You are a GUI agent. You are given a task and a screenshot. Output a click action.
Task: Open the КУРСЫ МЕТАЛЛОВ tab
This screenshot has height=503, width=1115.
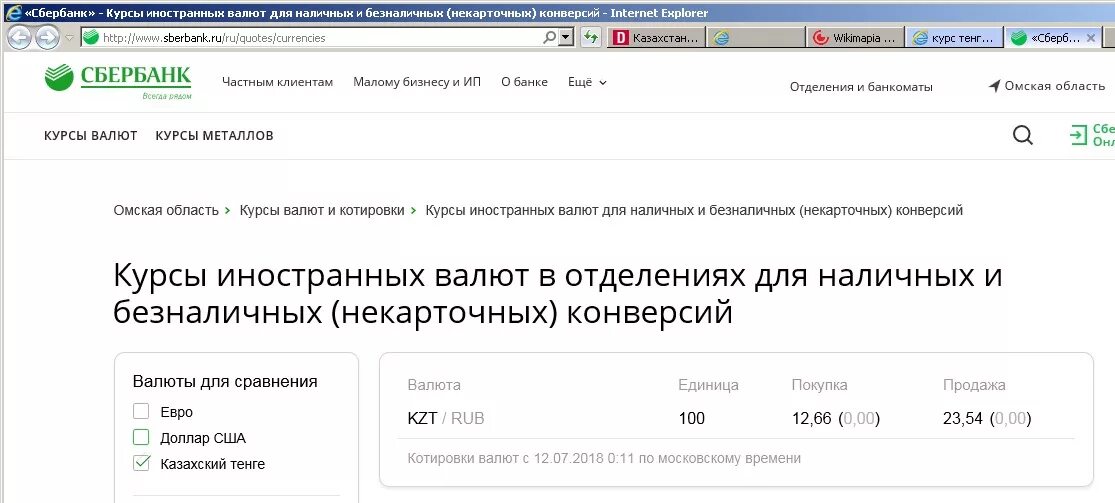point(214,135)
